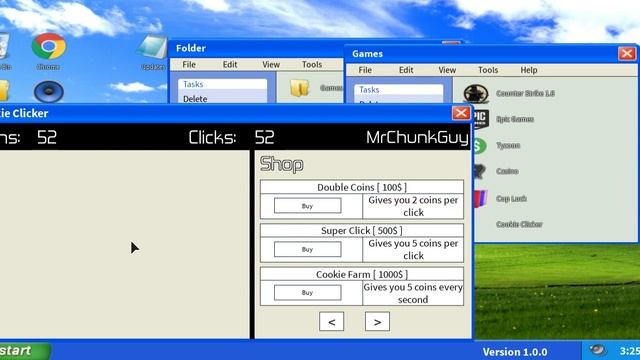Open the Cookie Clicker entry in Games window
640x360 pixels.
(519, 224)
